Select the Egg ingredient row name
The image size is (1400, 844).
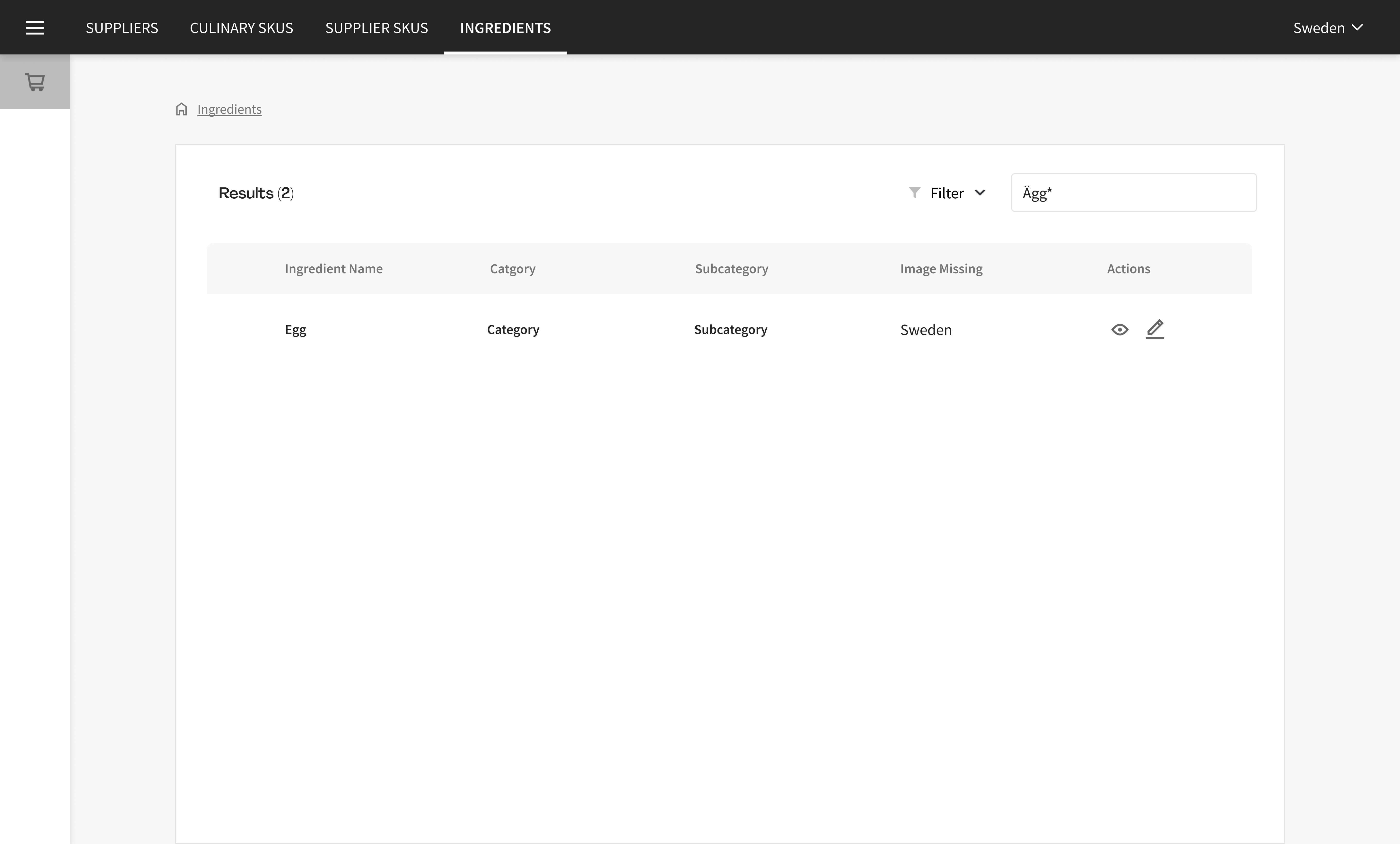coord(296,330)
